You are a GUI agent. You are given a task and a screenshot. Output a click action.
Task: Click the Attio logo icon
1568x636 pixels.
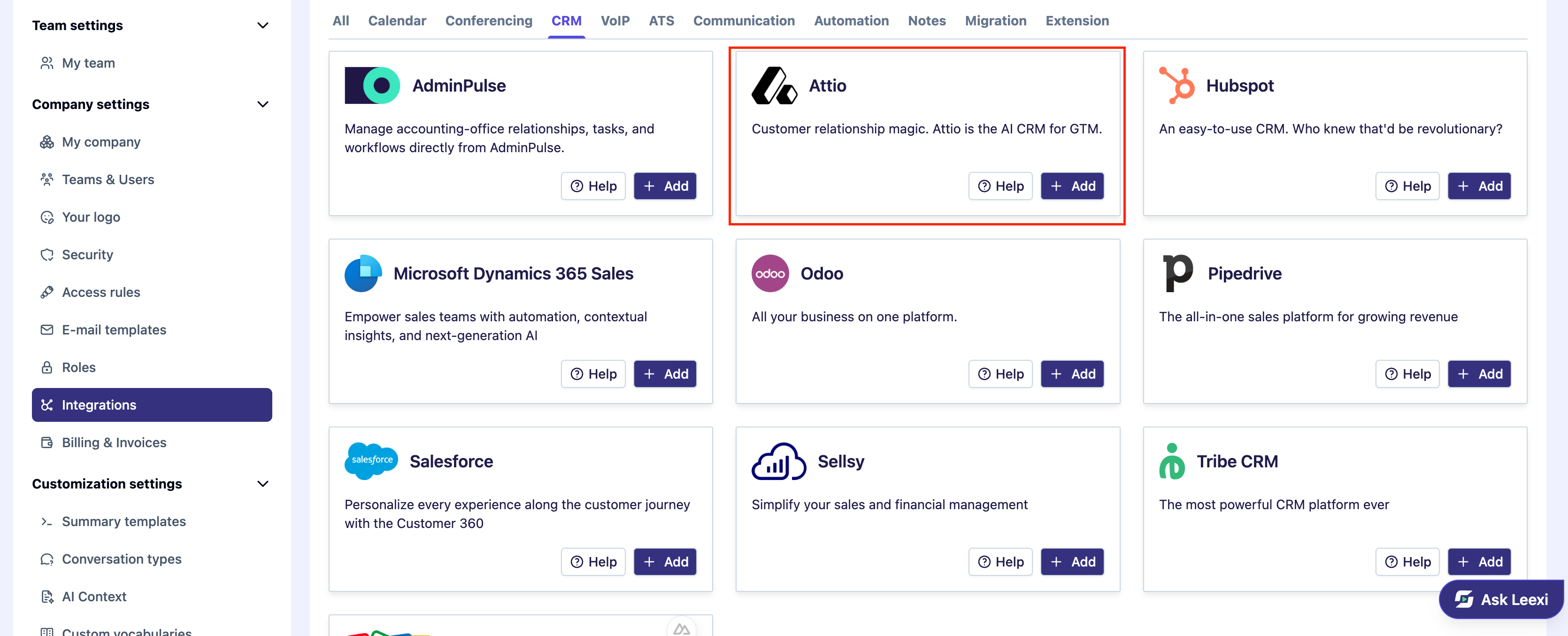(x=774, y=85)
